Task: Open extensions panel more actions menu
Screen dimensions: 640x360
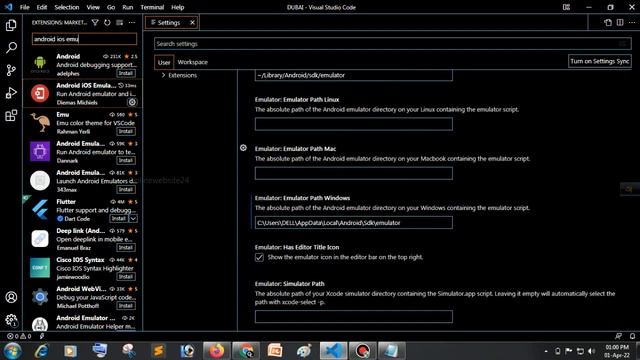Action: pos(131,22)
